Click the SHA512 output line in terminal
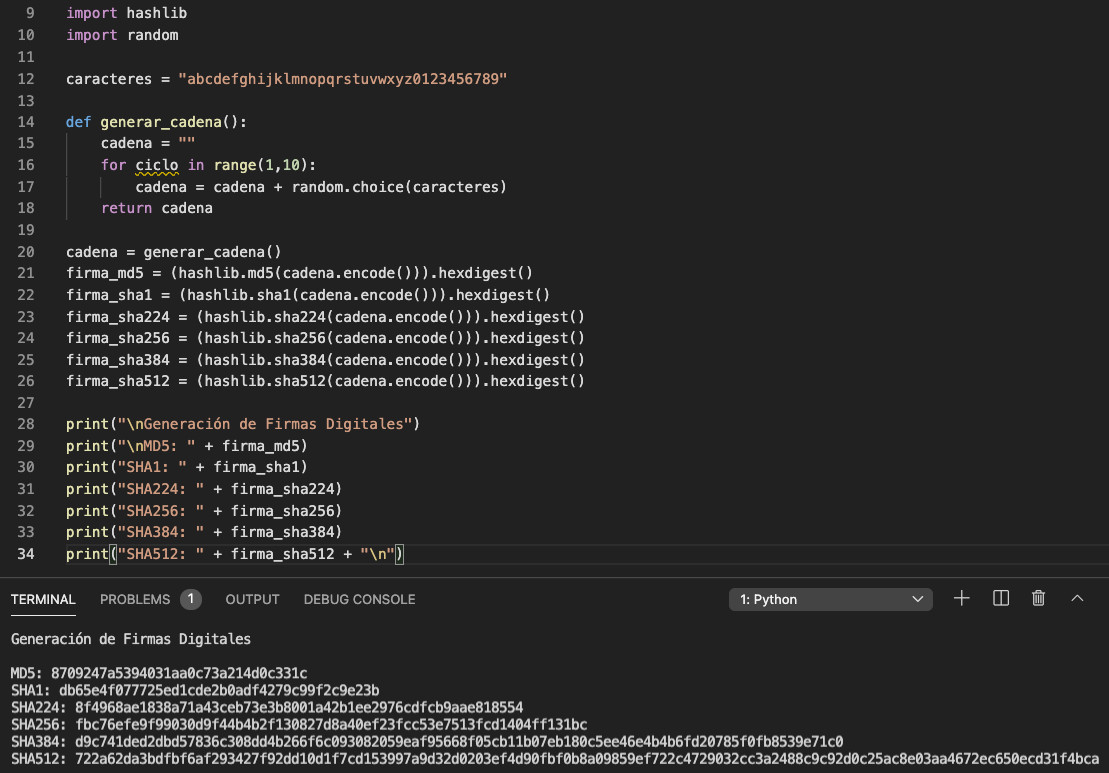Image resolution: width=1109 pixels, height=773 pixels. tap(554, 759)
